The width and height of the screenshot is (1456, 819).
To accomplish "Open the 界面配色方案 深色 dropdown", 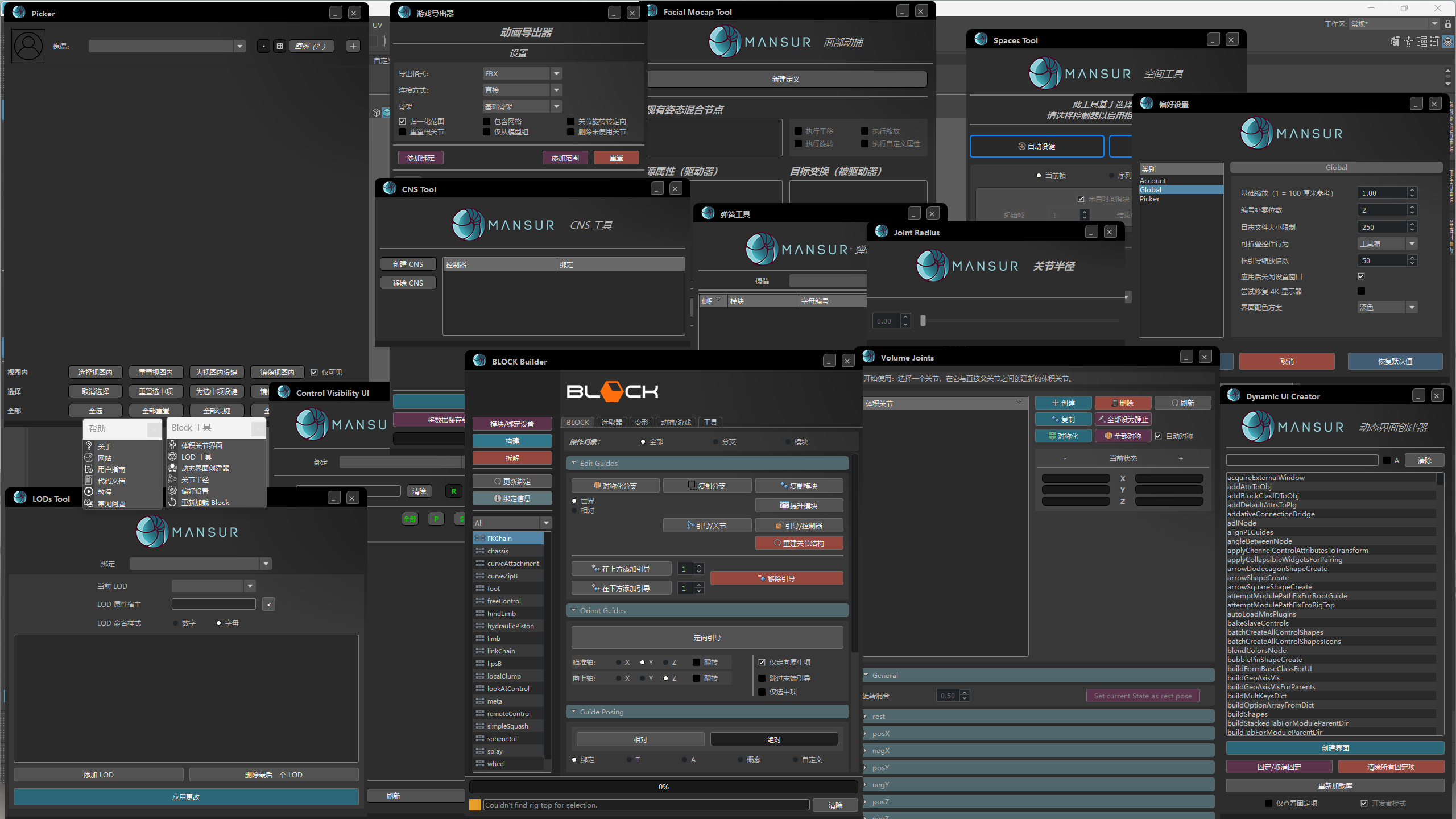I will (x=1387, y=307).
